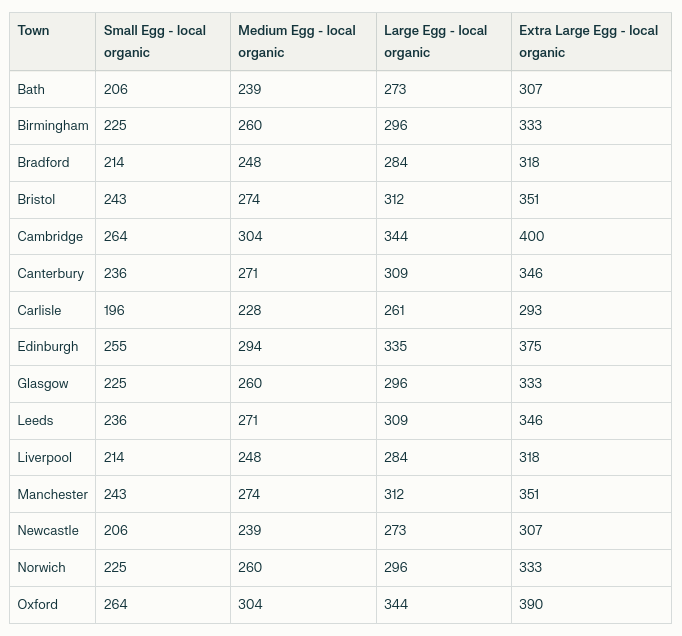Image resolution: width=682 pixels, height=636 pixels.
Task: Click the Norwich town name cell
Action: 41,567
